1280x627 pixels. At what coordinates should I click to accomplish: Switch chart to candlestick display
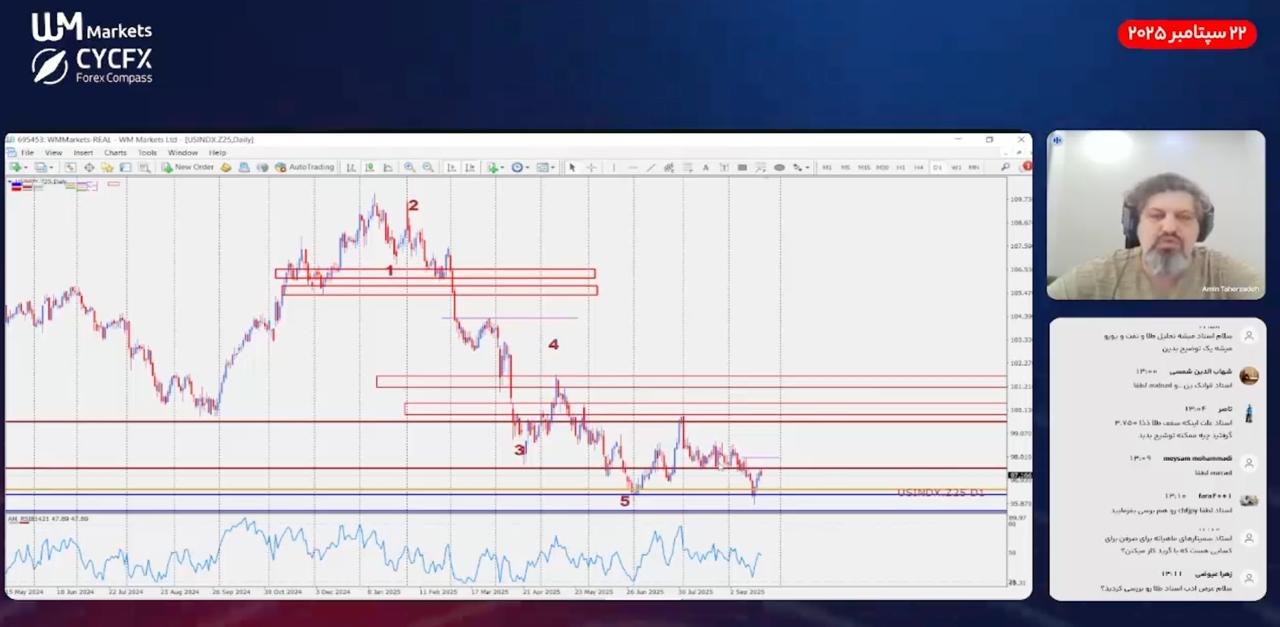370,168
